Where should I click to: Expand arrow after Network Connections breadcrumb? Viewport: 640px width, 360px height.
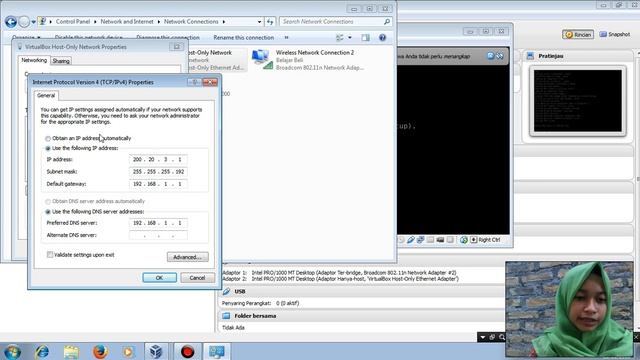[x=224, y=22]
